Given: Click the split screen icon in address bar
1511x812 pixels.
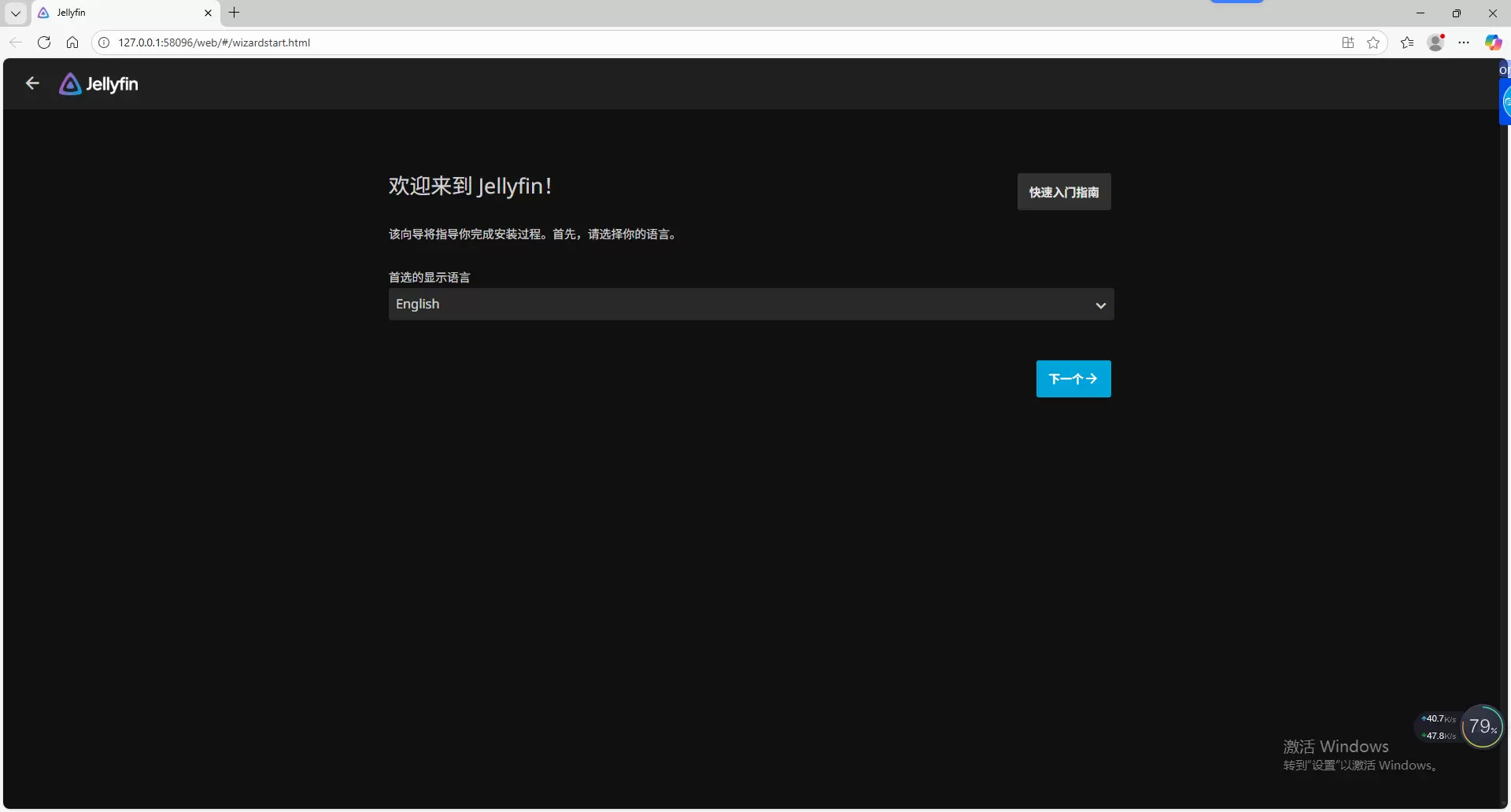Looking at the screenshot, I should (x=1348, y=42).
